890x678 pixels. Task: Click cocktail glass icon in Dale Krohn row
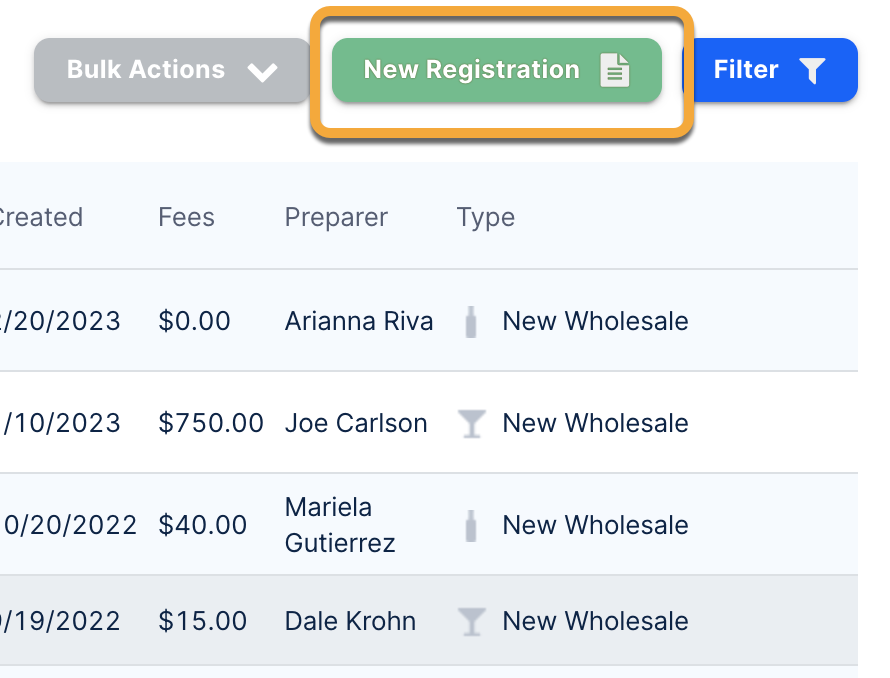[471, 622]
